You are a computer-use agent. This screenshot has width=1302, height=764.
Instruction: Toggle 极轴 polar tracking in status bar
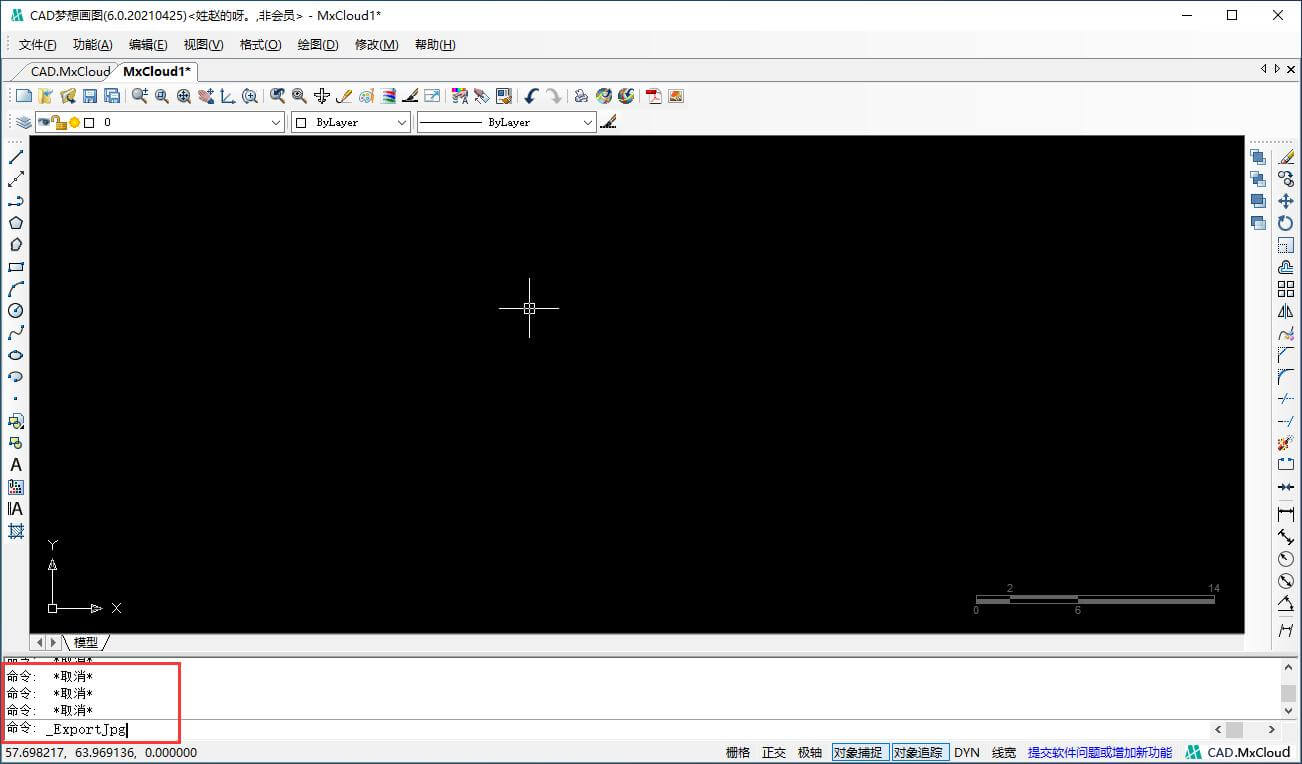point(810,752)
